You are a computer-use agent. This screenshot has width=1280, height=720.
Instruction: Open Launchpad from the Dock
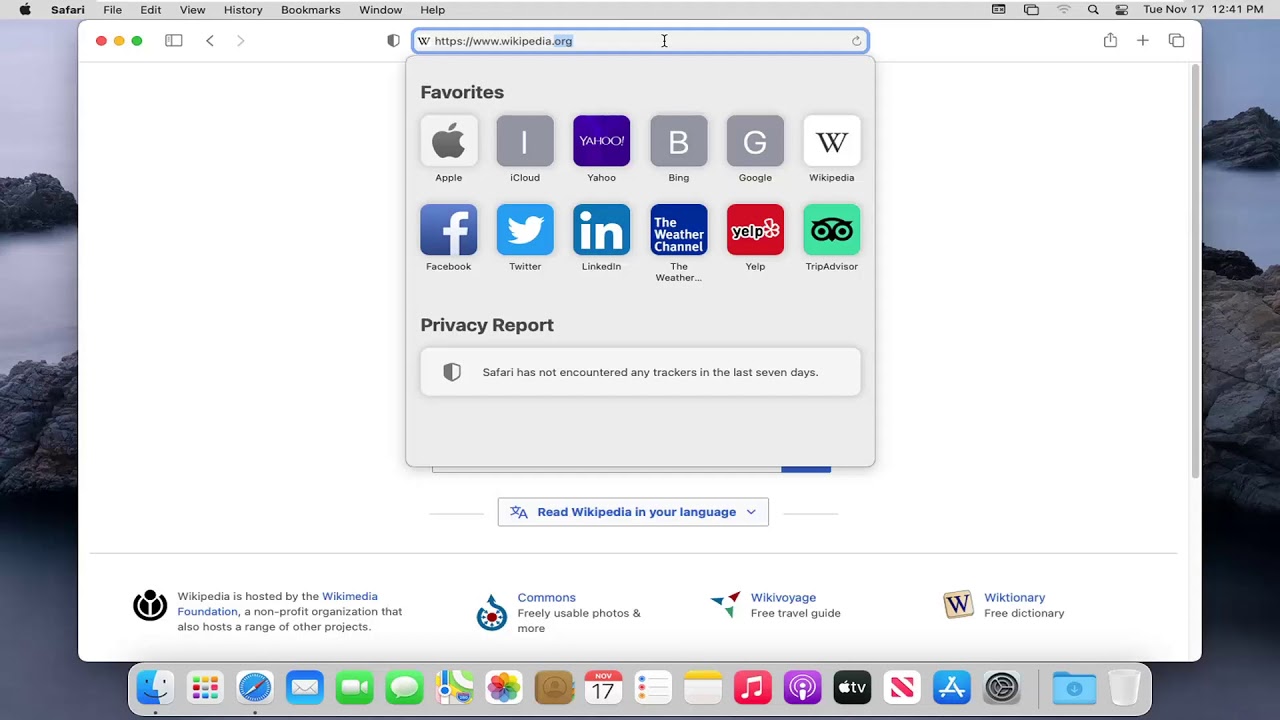205,688
